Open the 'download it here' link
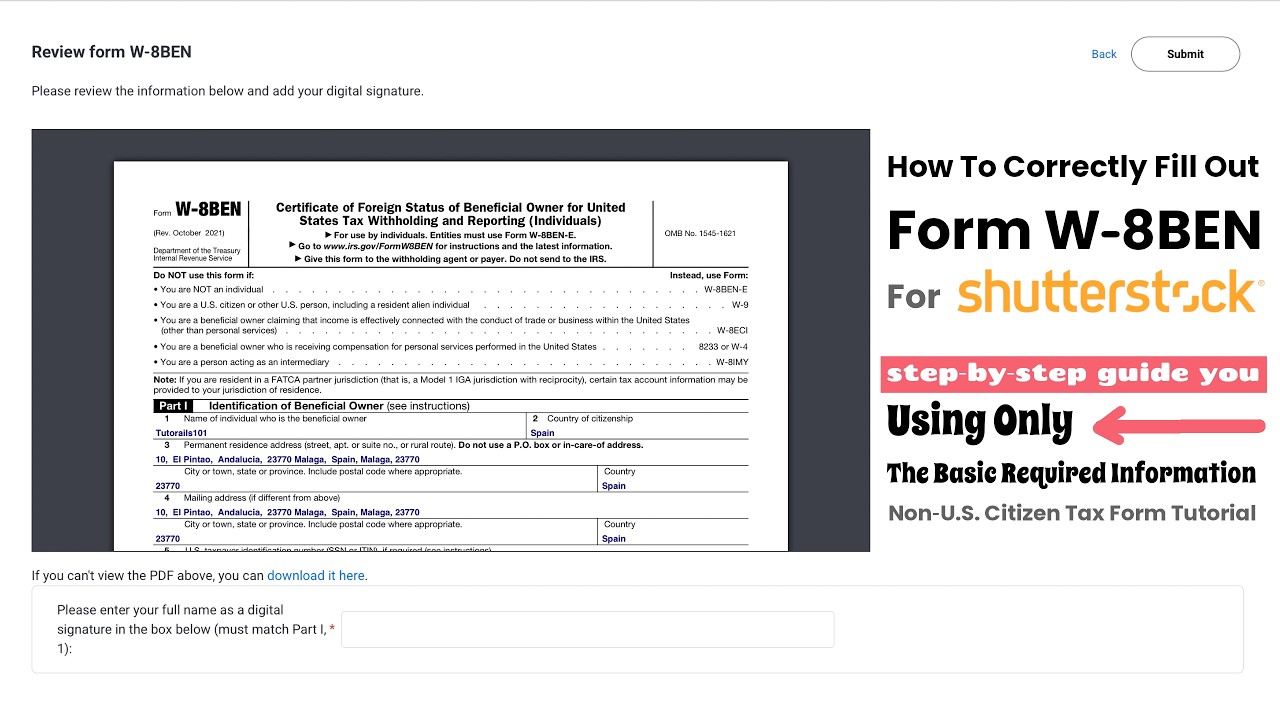This screenshot has width=1280, height=720. pos(315,576)
